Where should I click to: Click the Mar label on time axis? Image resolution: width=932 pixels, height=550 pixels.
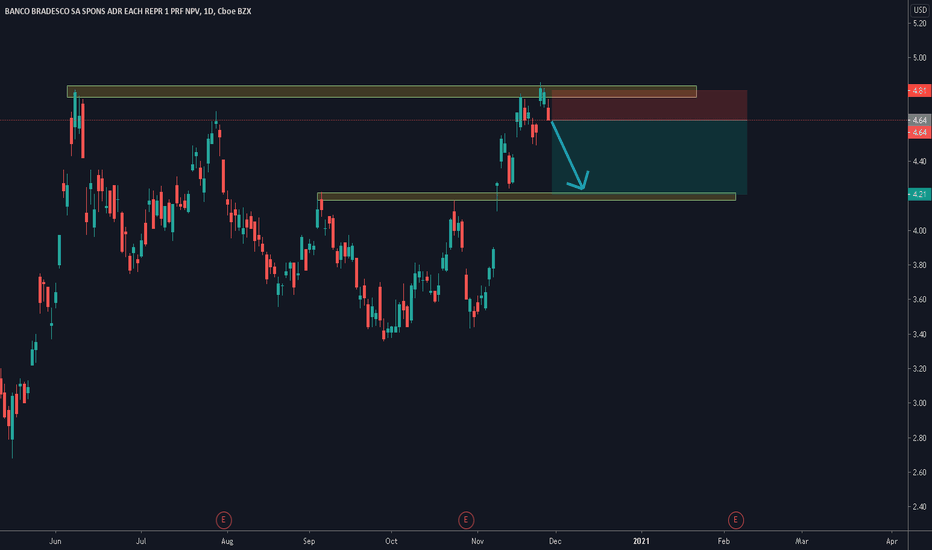[802, 541]
